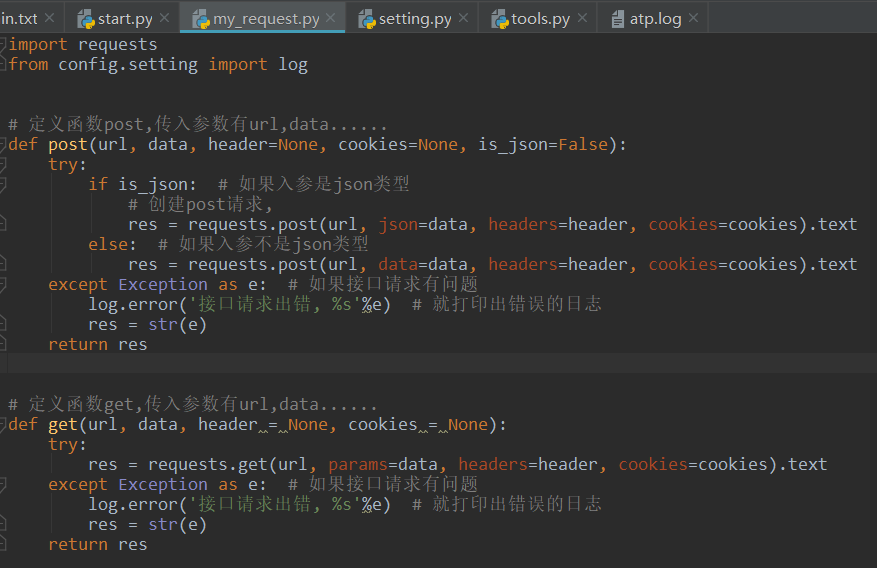Click the Python file icon on start.py tab
Viewport: 877px width, 568px height.
(x=86, y=20)
